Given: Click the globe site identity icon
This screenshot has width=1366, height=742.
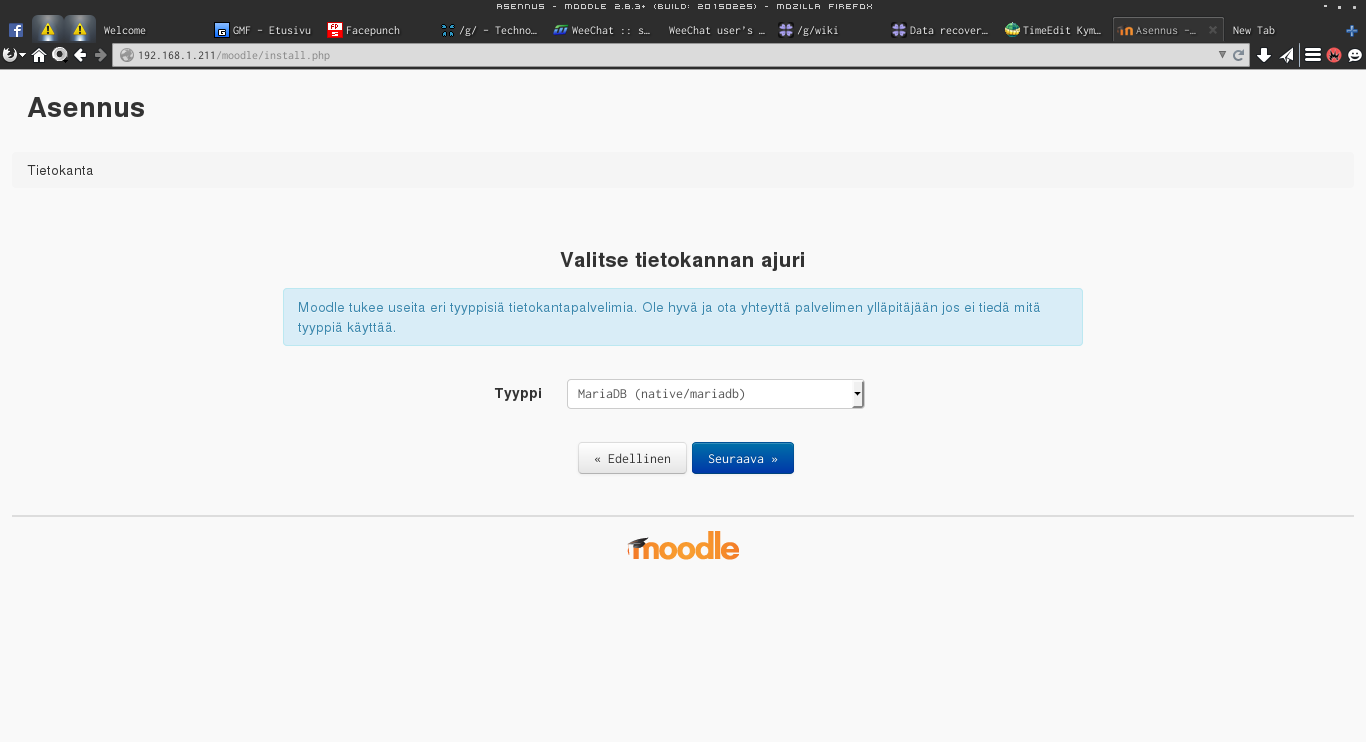Looking at the screenshot, I should (127, 56).
